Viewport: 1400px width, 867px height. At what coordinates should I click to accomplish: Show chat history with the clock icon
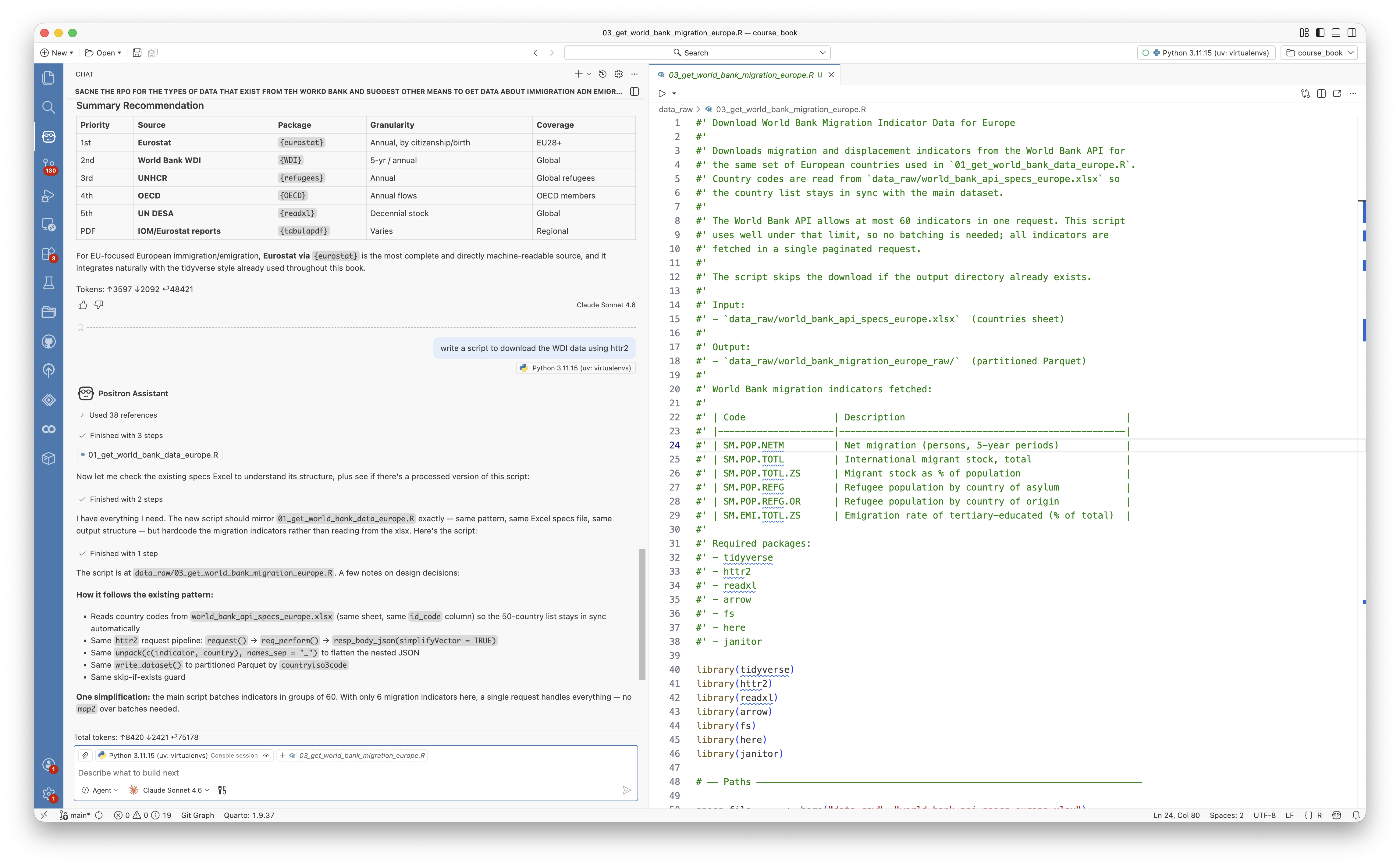pos(602,74)
